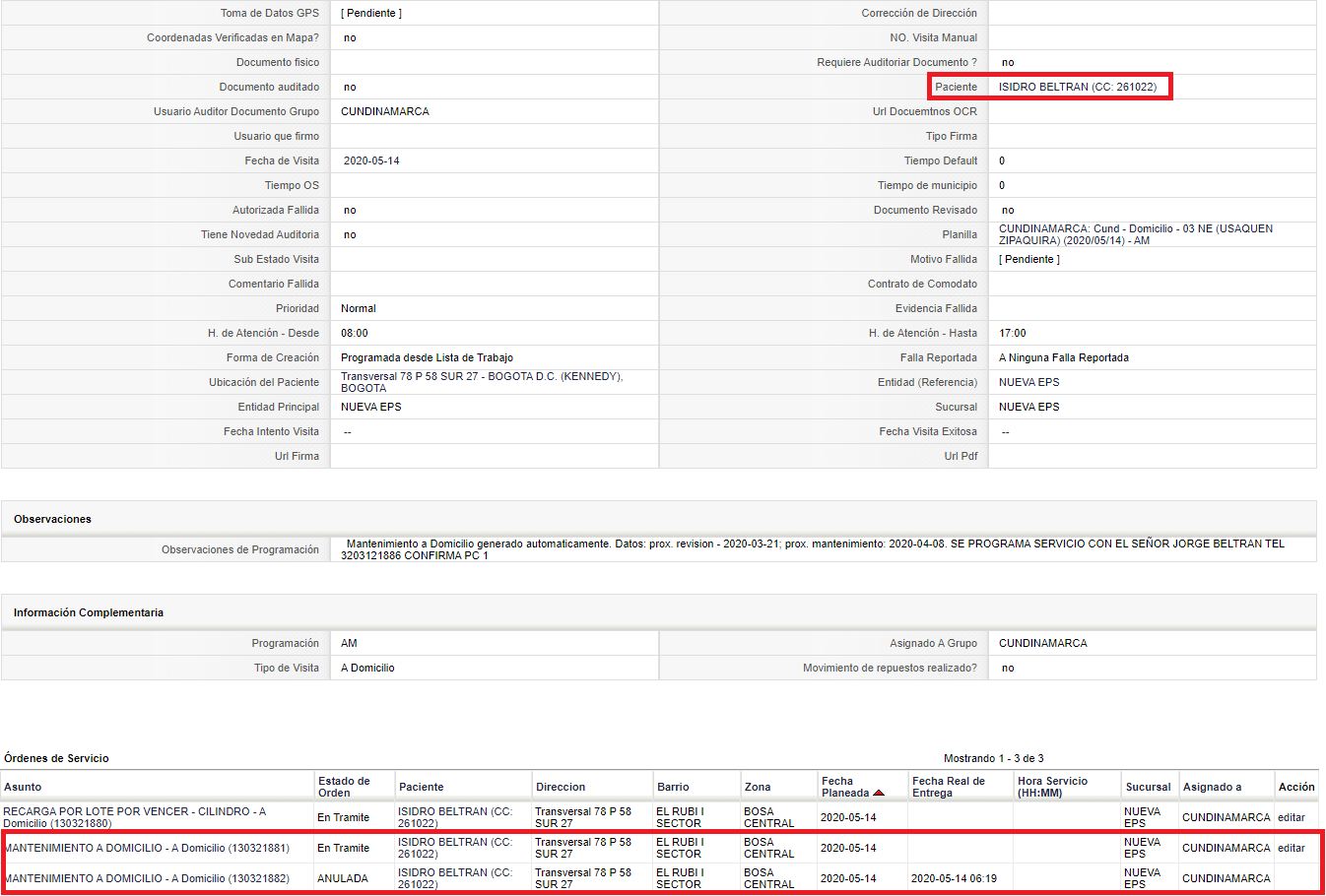Viewport: 1326px width, 896px height.
Task: Click Tipo de Visita value A Domicilio
Action: coord(367,668)
